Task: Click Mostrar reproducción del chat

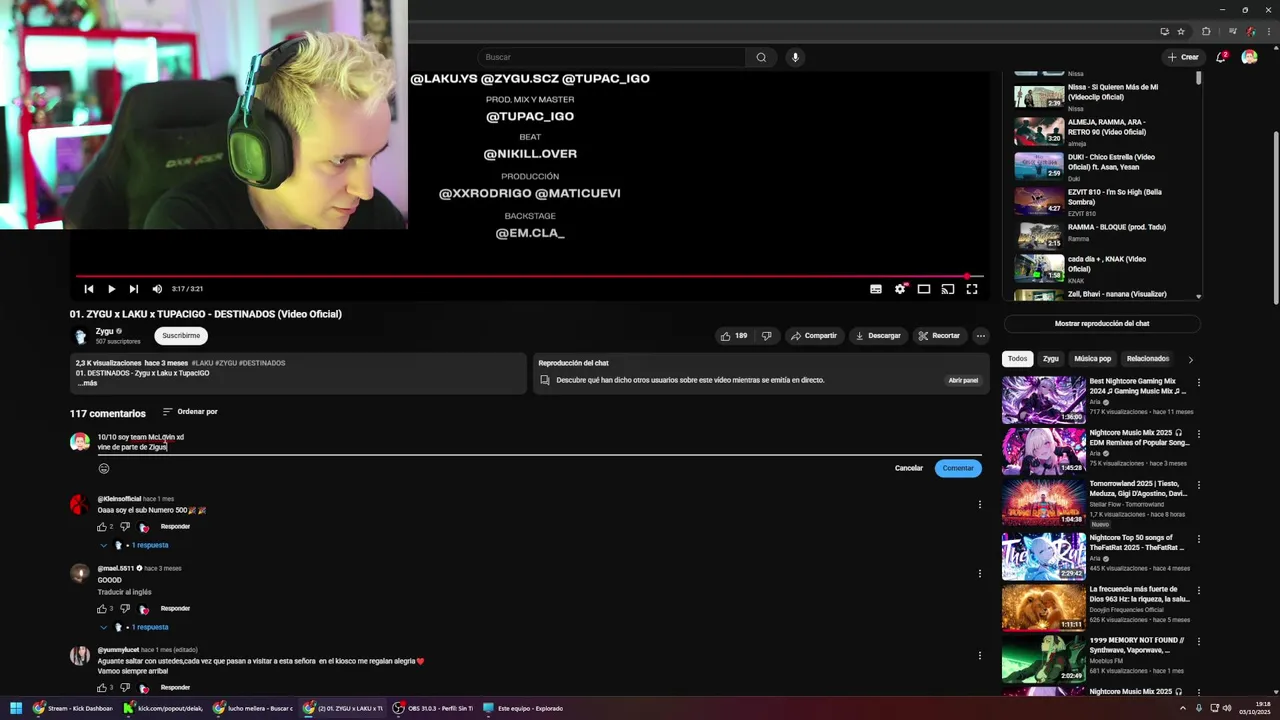Action: (1102, 324)
